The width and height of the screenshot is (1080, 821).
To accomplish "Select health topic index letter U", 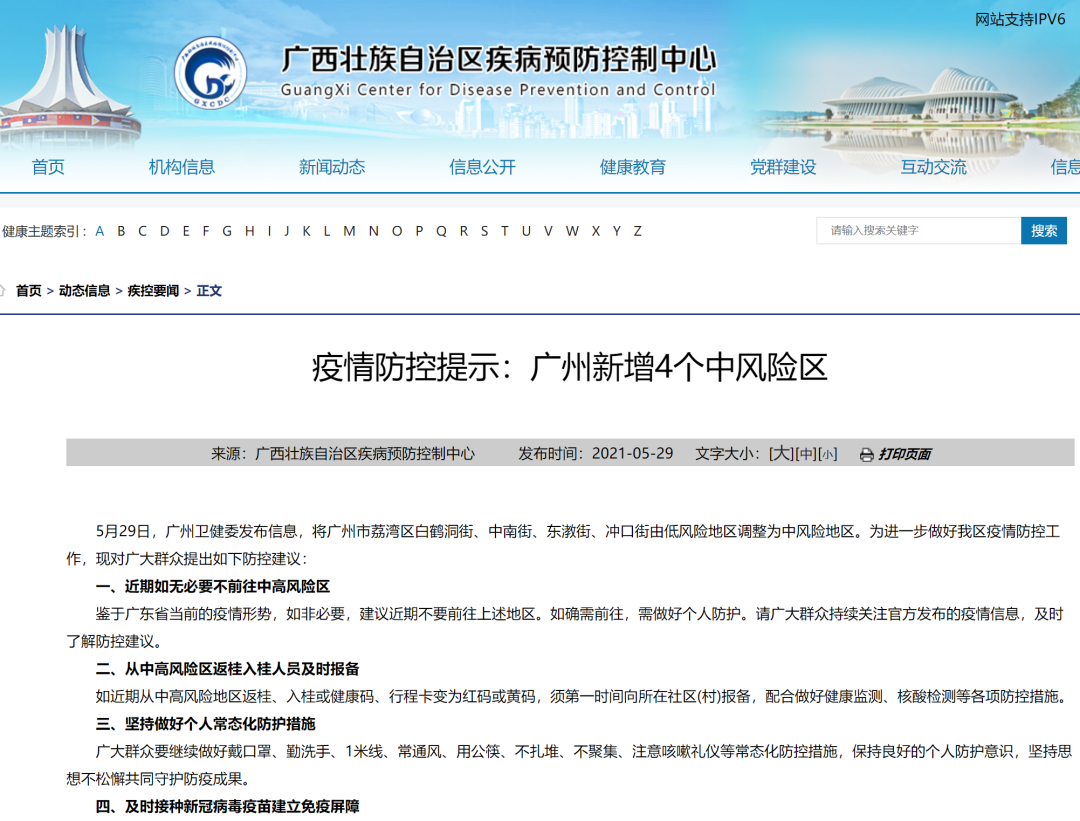I will [526, 231].
